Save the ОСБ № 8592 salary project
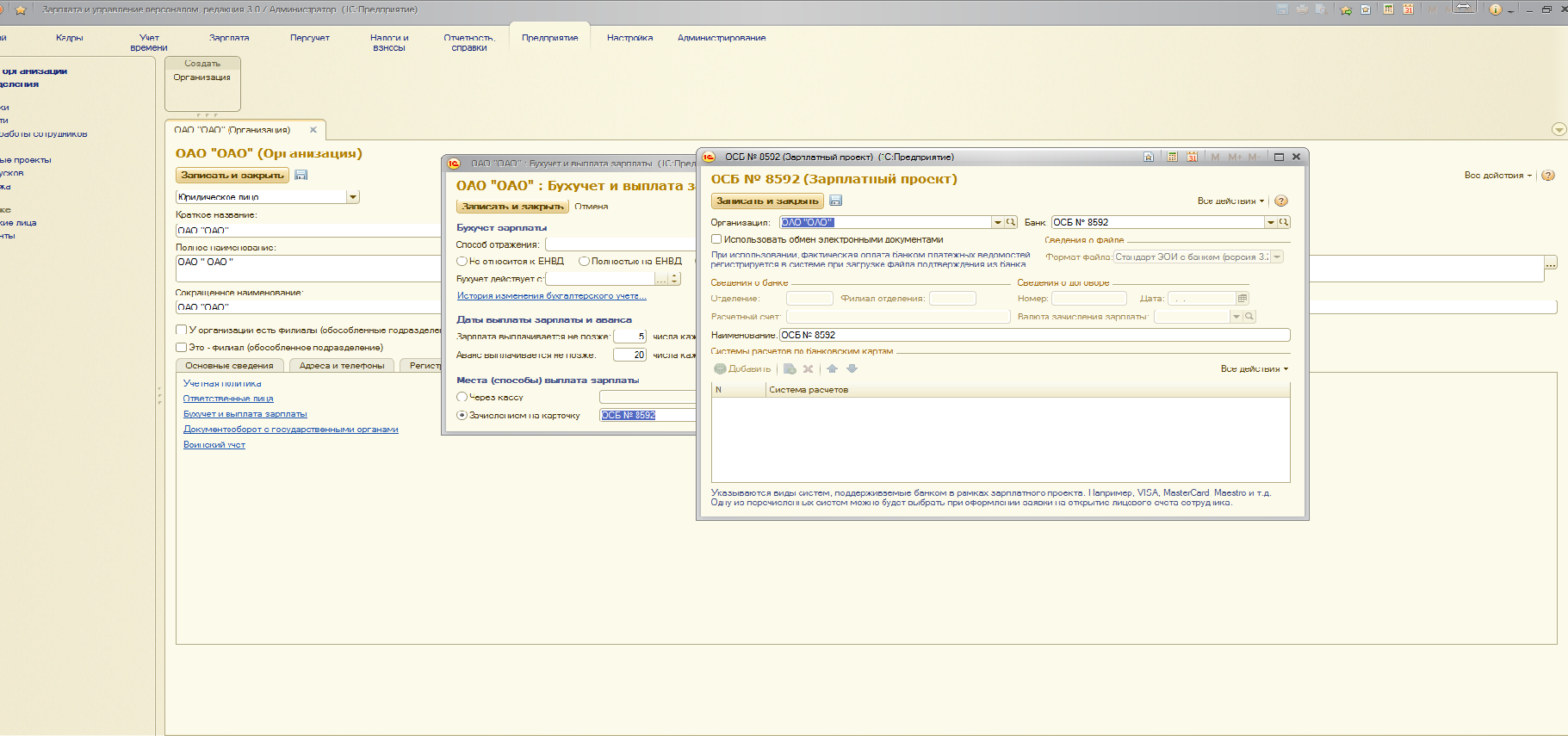Screen dimensions: 1568x736 835,201
